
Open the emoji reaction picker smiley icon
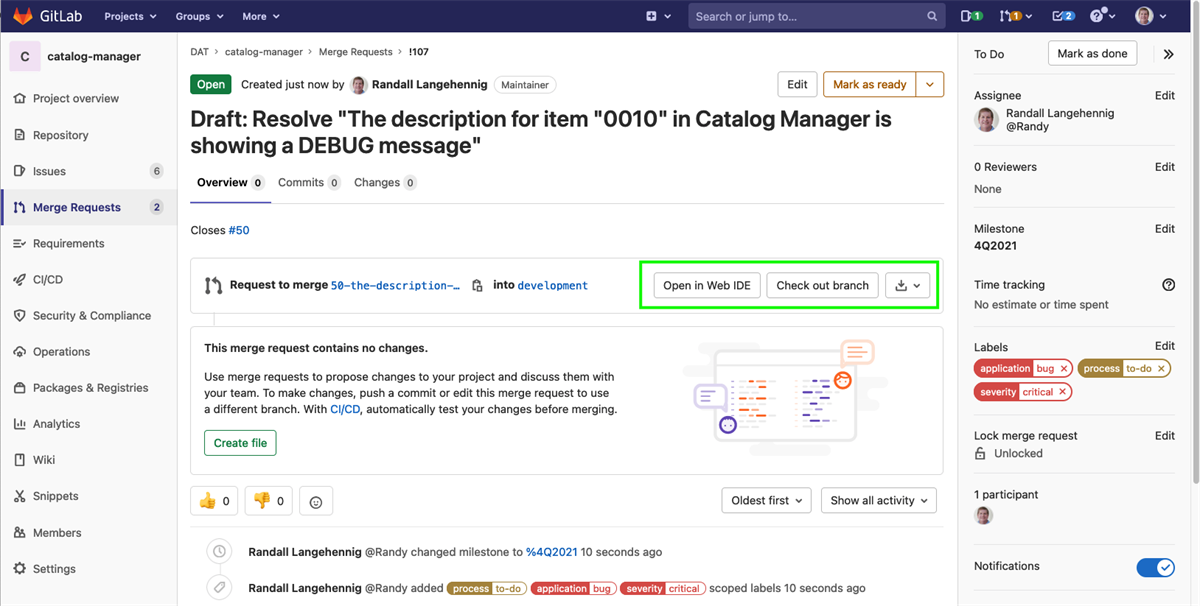tap(315, 500)
